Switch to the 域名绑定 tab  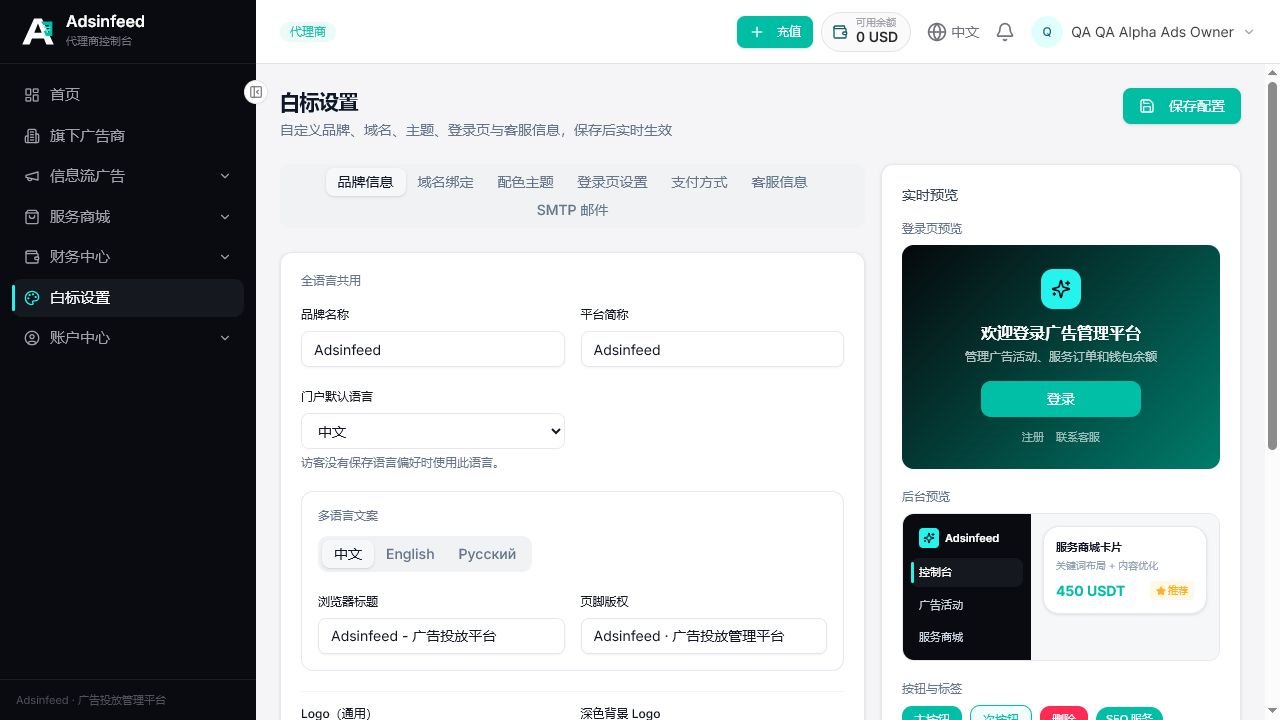click(x=446, y=182)
